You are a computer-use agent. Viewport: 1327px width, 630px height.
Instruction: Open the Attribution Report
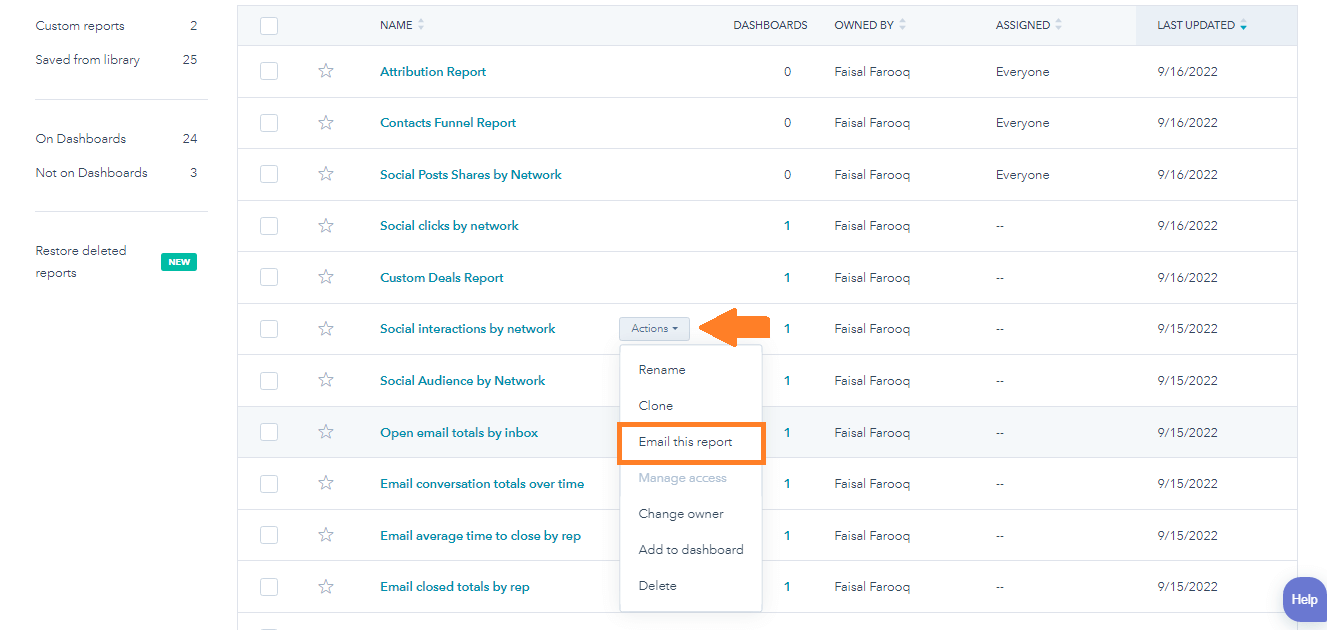point(432,71)
